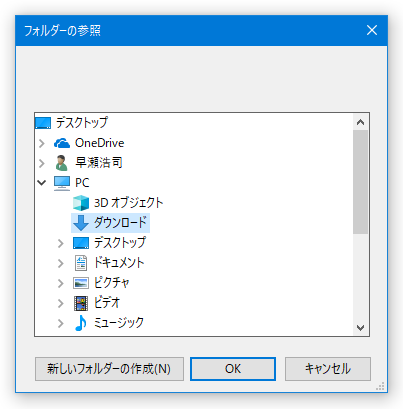
Task: Select the OneDrive label
Action: [100, 143]
